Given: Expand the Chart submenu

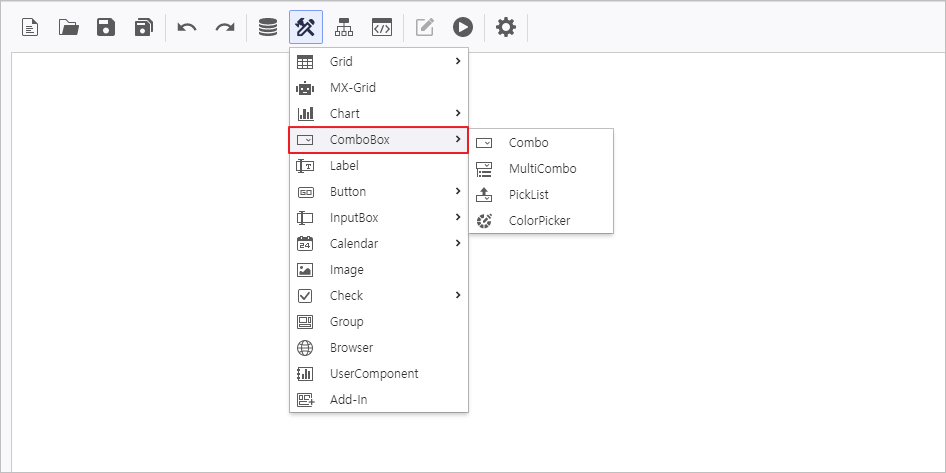Looking at the screenshot, I should (378, 114).
